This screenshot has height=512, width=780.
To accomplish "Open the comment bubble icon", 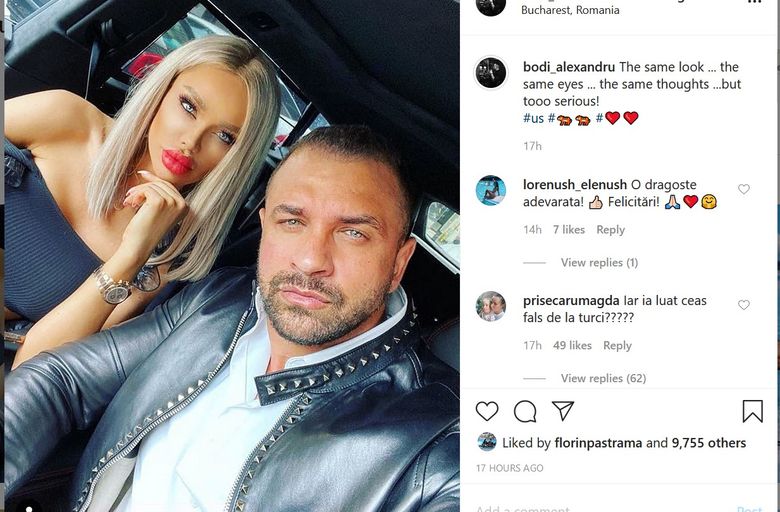I will click(525, 411).
